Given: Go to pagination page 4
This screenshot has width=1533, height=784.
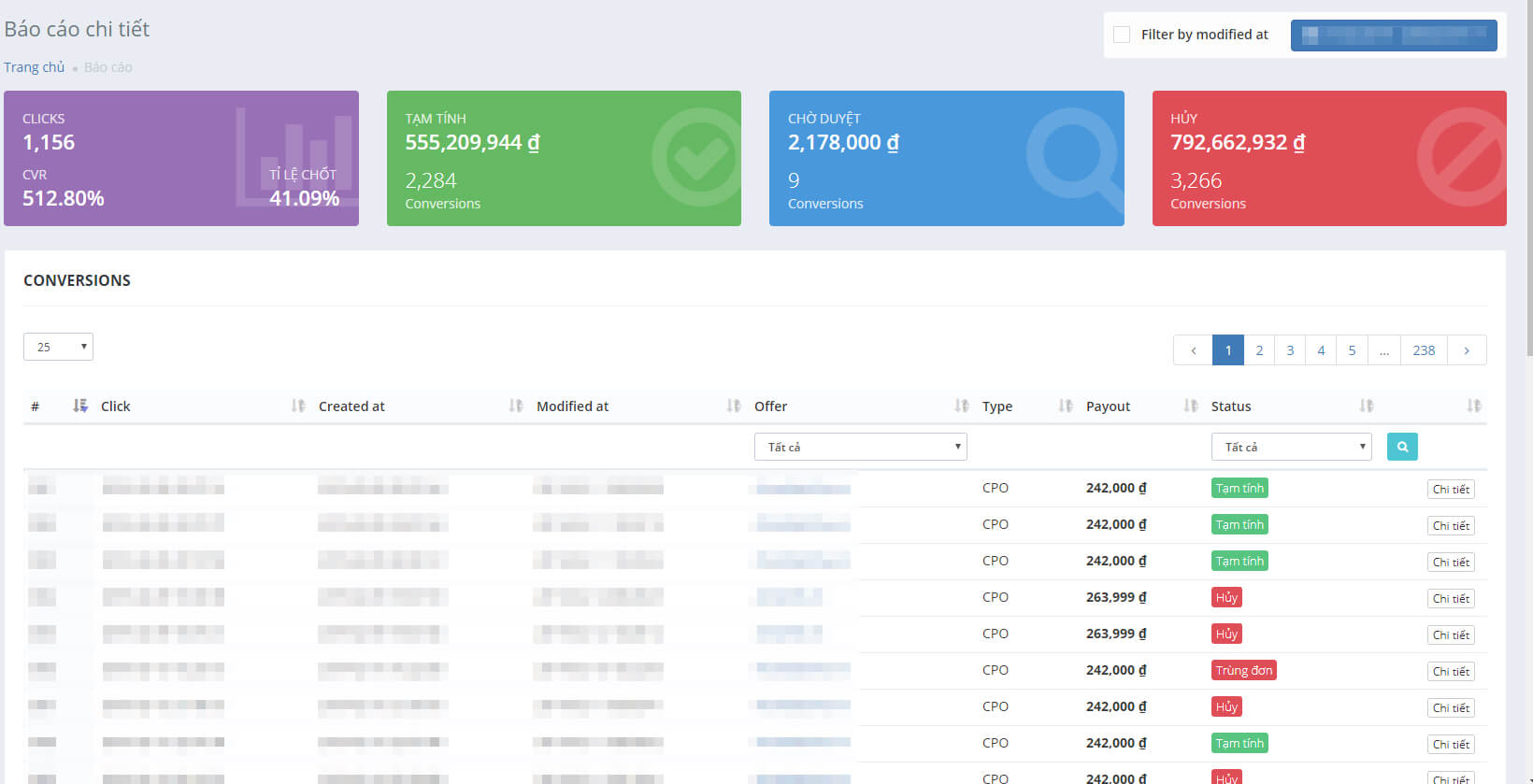Looking at the screenshot, I should click(x=1321, y=350).
